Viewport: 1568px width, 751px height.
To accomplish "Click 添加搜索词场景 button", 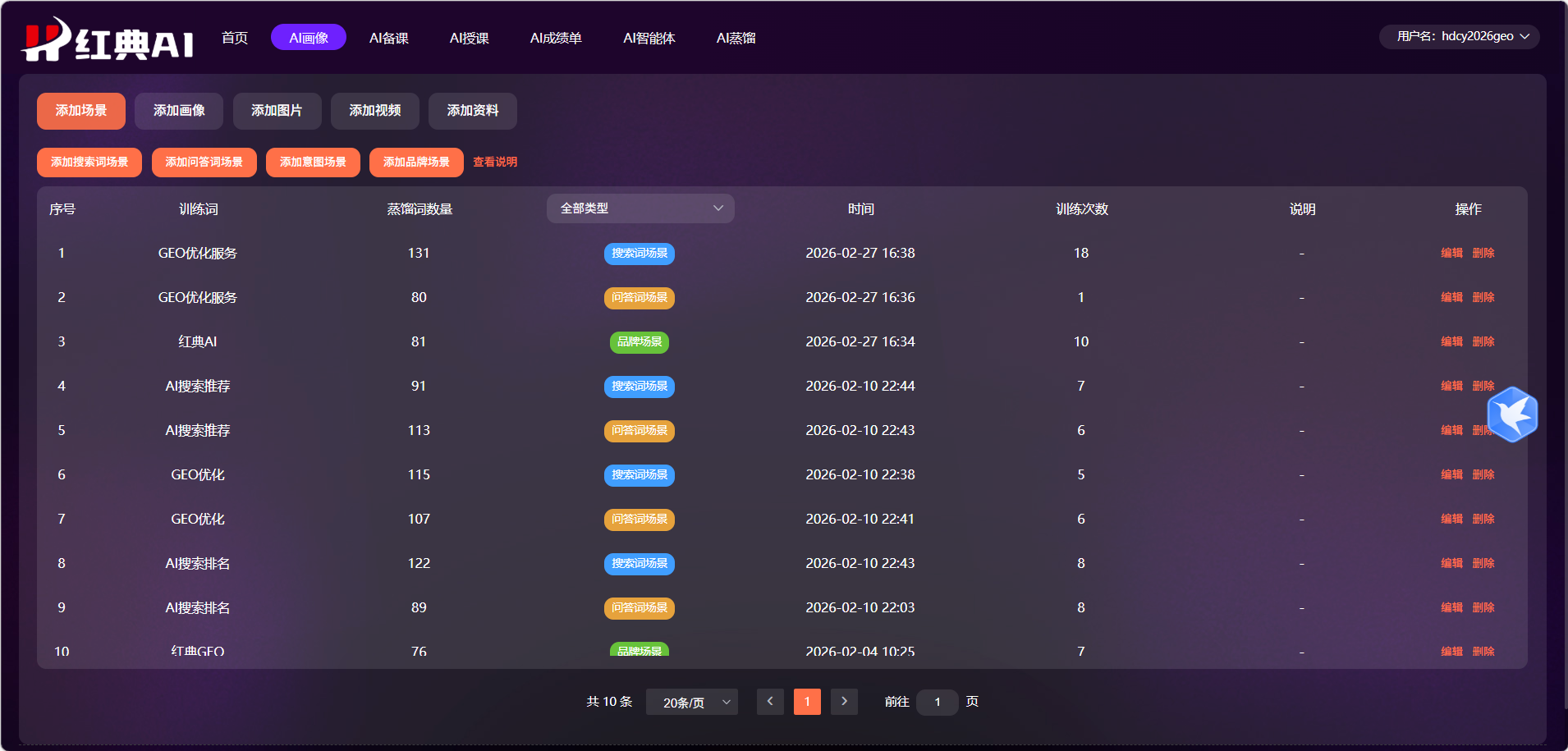I will [x=89, y=163].
